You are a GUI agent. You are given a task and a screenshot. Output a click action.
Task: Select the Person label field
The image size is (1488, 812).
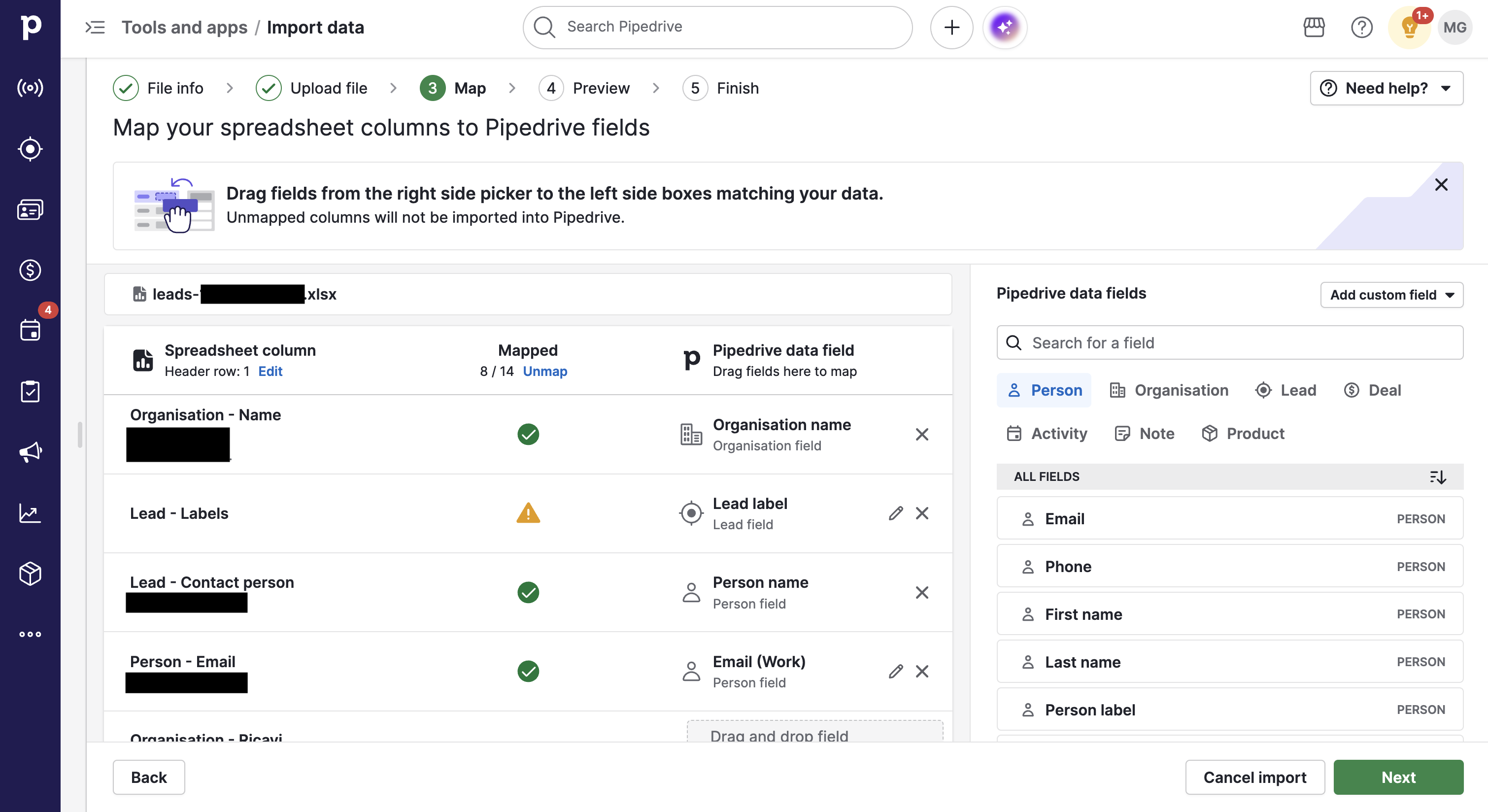click(1230, 710)
